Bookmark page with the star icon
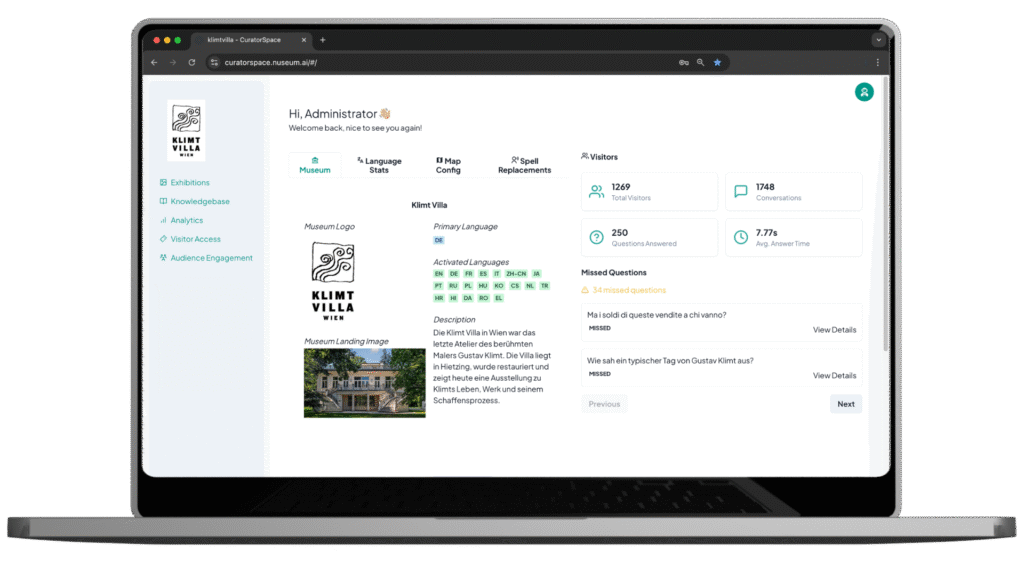This screenshot has width=1024, height=576. point(717,62)
